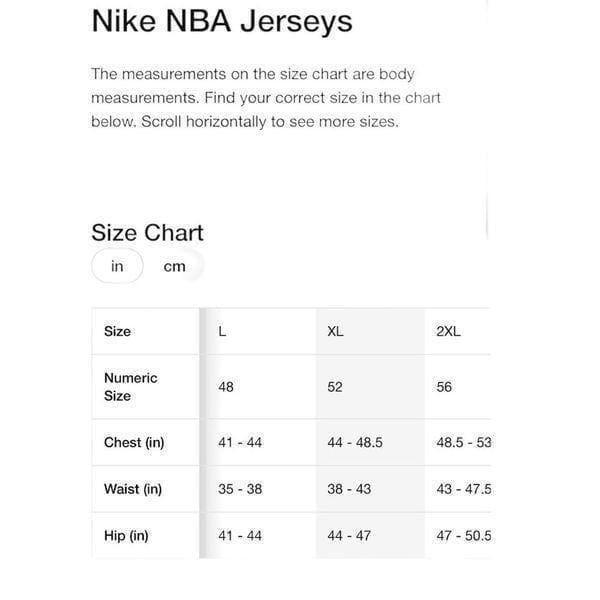
Task: Switch size chart to cm units
Action: pyautogui.click(x=174, y=266)
